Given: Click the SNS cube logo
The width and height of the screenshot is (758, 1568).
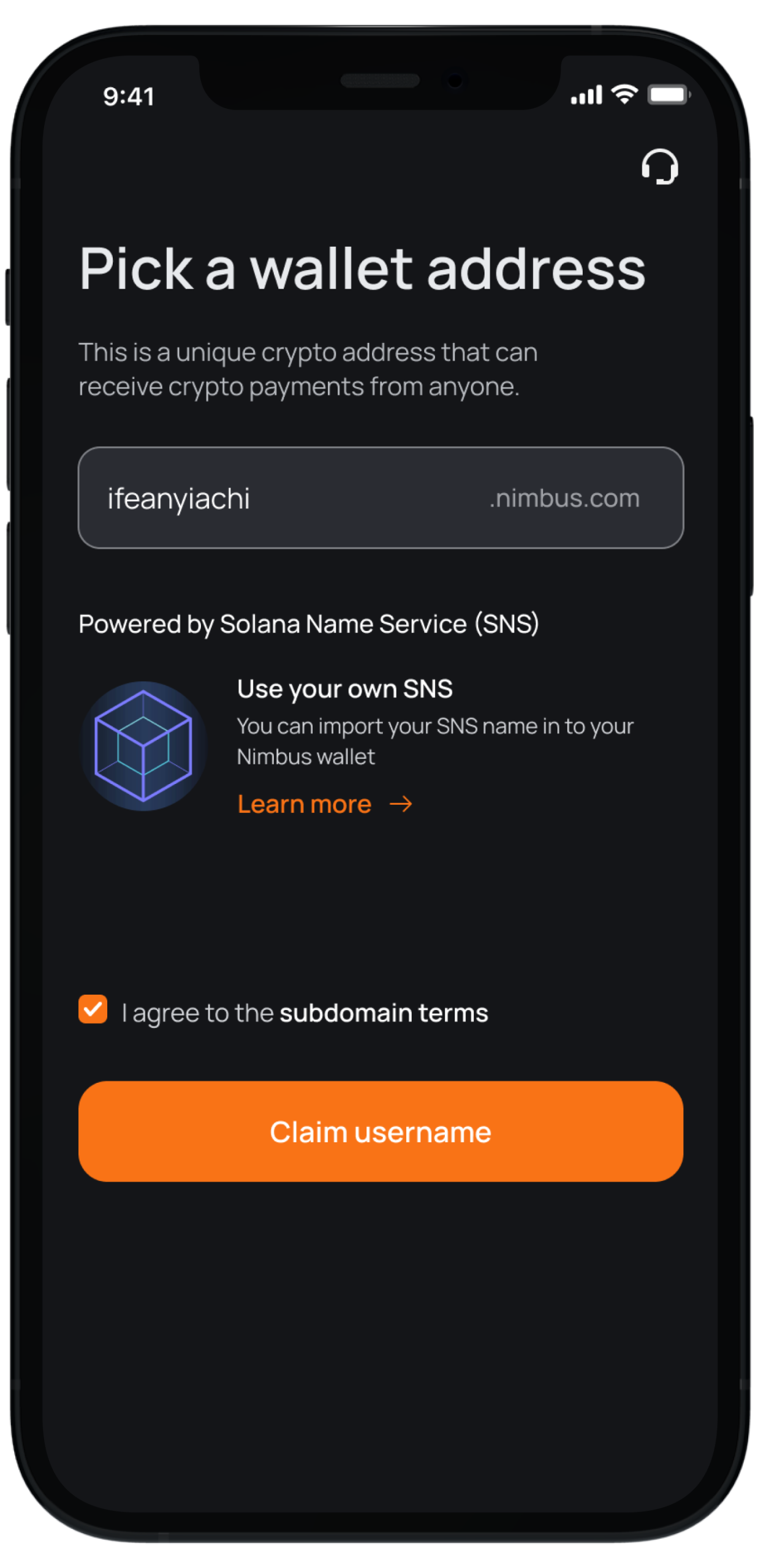Looking at the screenshot, I should (x=143, y=745).
